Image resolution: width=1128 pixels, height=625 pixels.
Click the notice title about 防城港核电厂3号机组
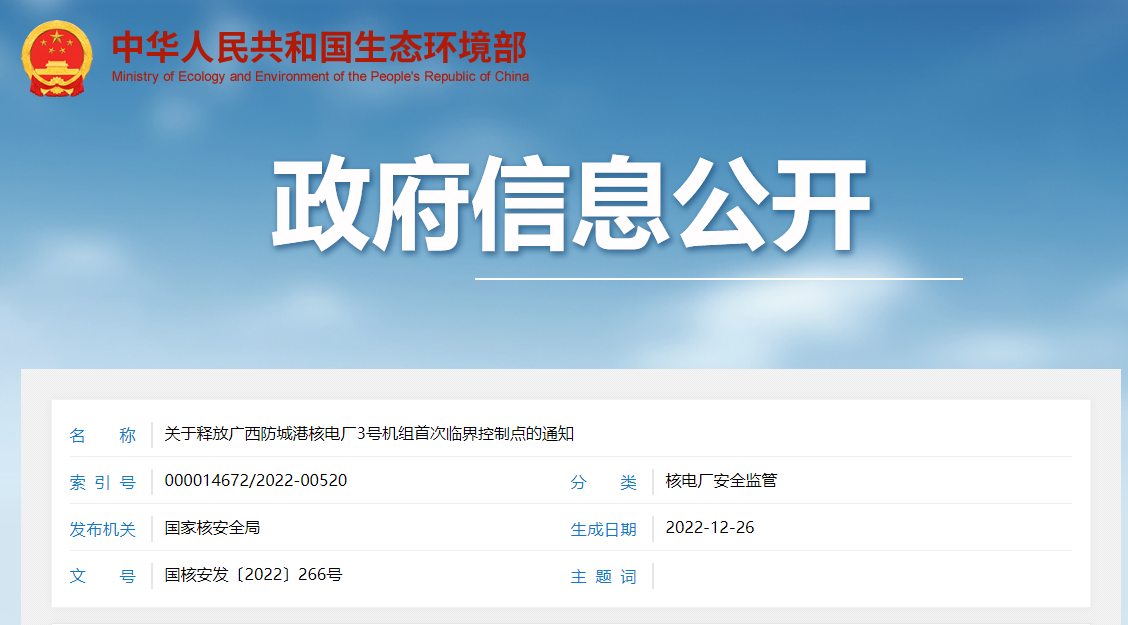369,434
